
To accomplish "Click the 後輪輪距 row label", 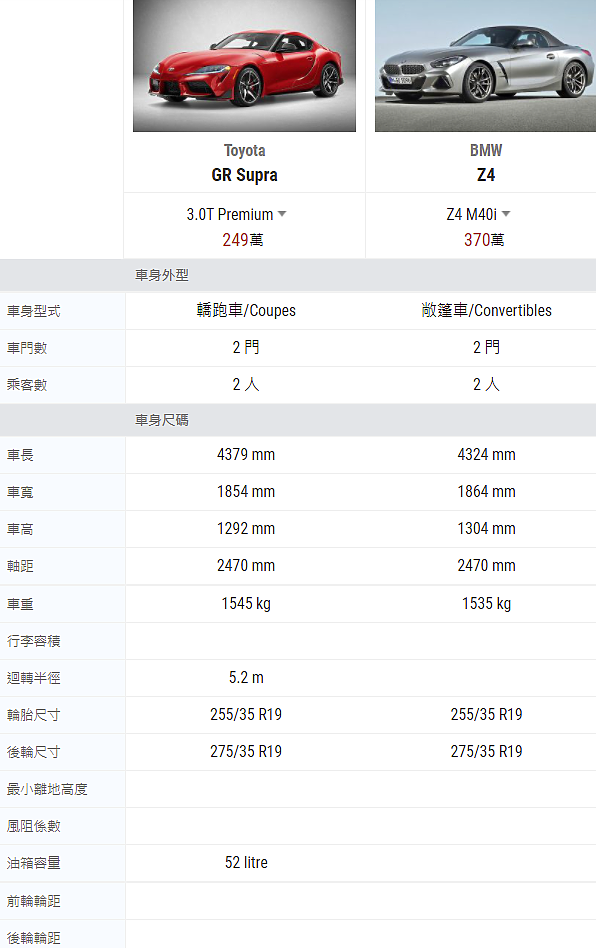I will (33, 938).
